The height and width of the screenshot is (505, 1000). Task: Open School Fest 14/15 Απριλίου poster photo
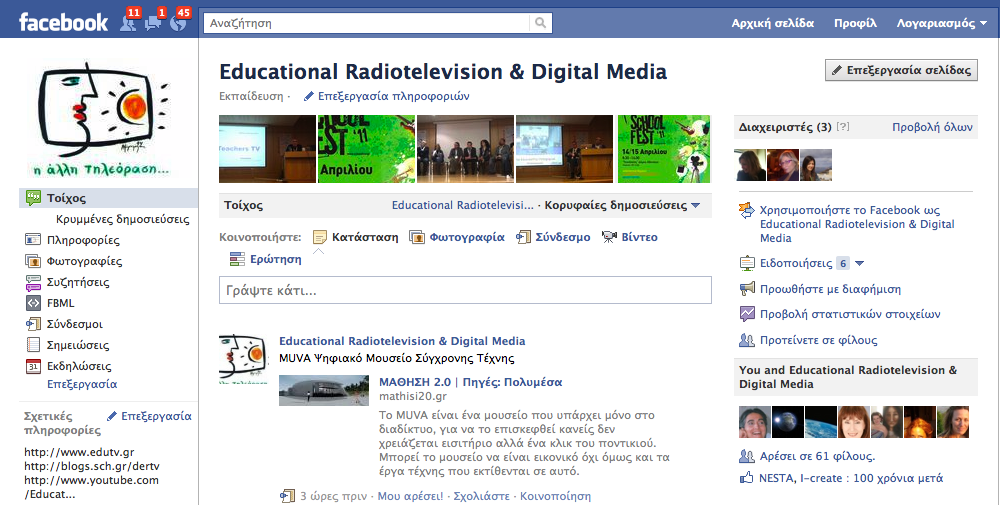tap(663, 149)
